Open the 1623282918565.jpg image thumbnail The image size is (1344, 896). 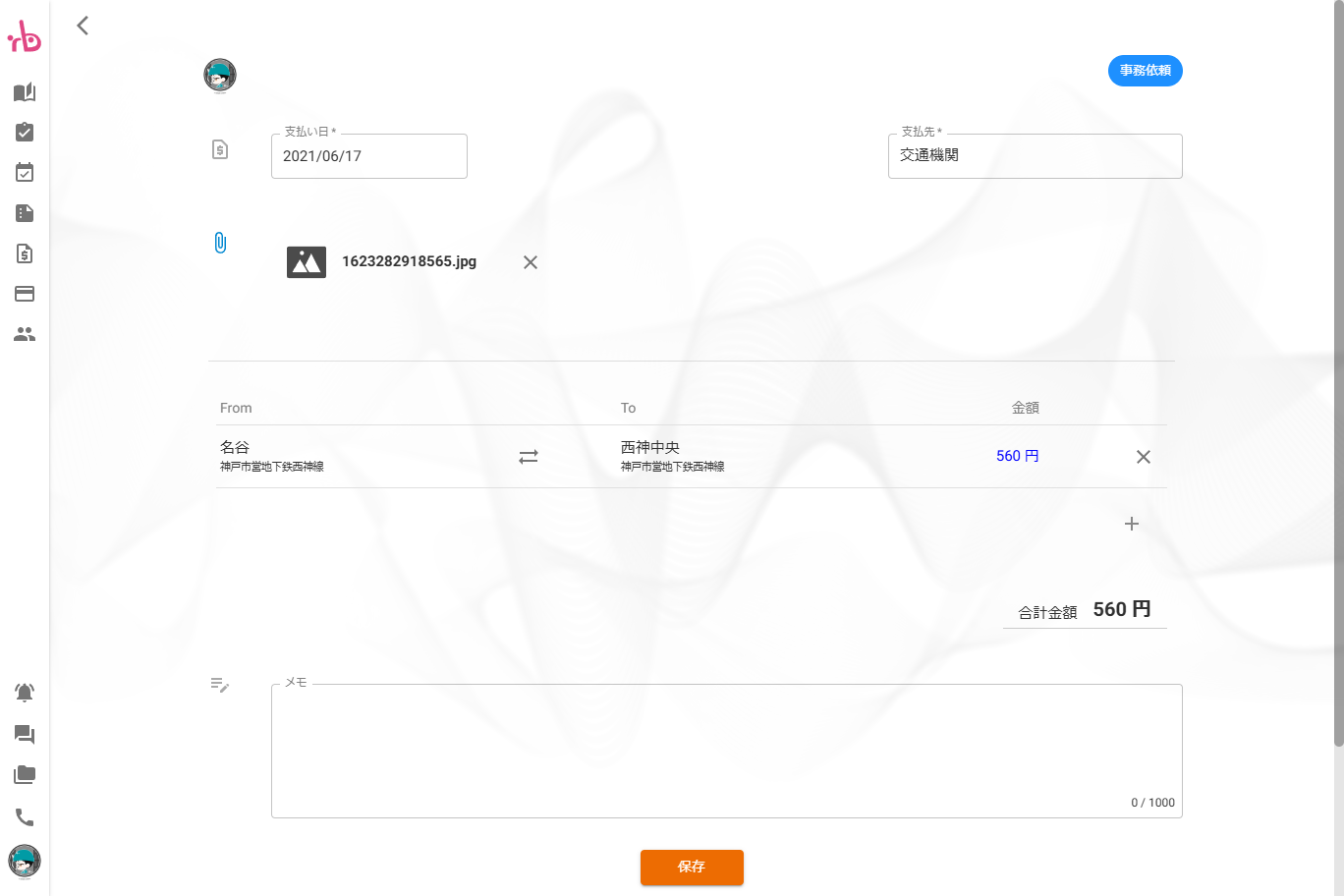[307, 262]
